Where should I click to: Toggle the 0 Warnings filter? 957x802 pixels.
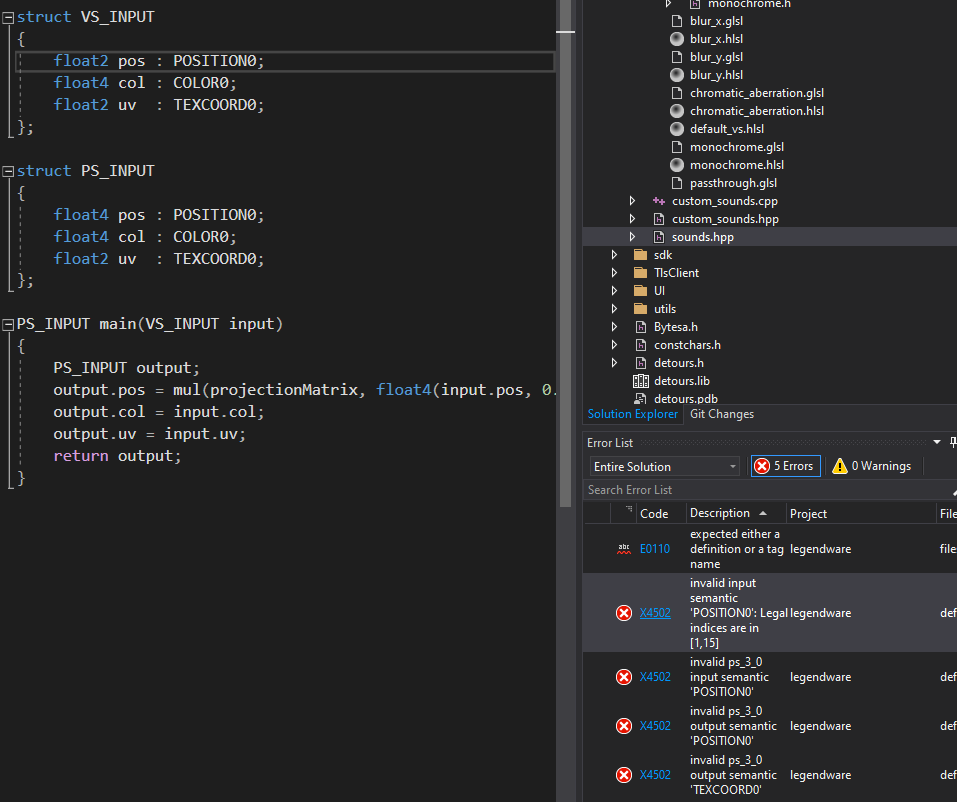pyautogui.click(x=871, y=466)
